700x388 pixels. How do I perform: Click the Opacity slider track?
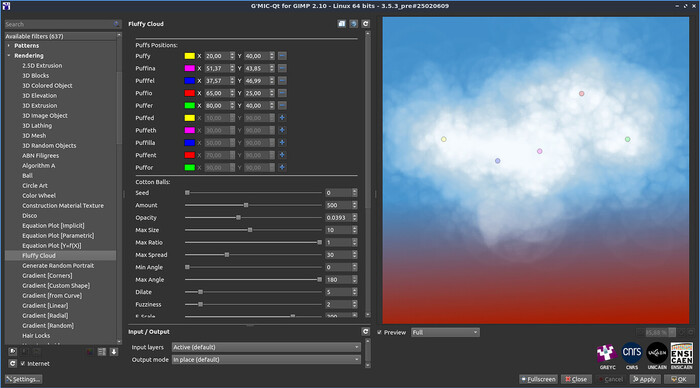point(253,217)
